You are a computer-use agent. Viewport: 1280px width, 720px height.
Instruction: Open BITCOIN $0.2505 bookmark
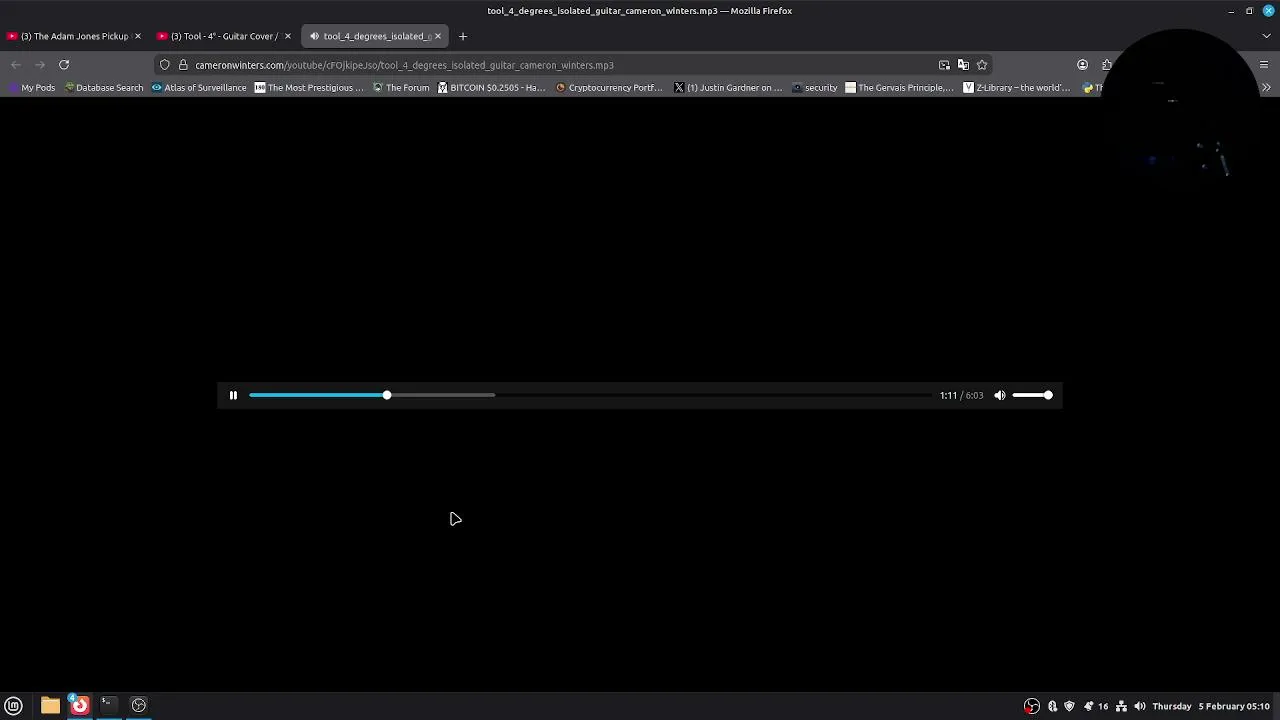coord(492,88)
